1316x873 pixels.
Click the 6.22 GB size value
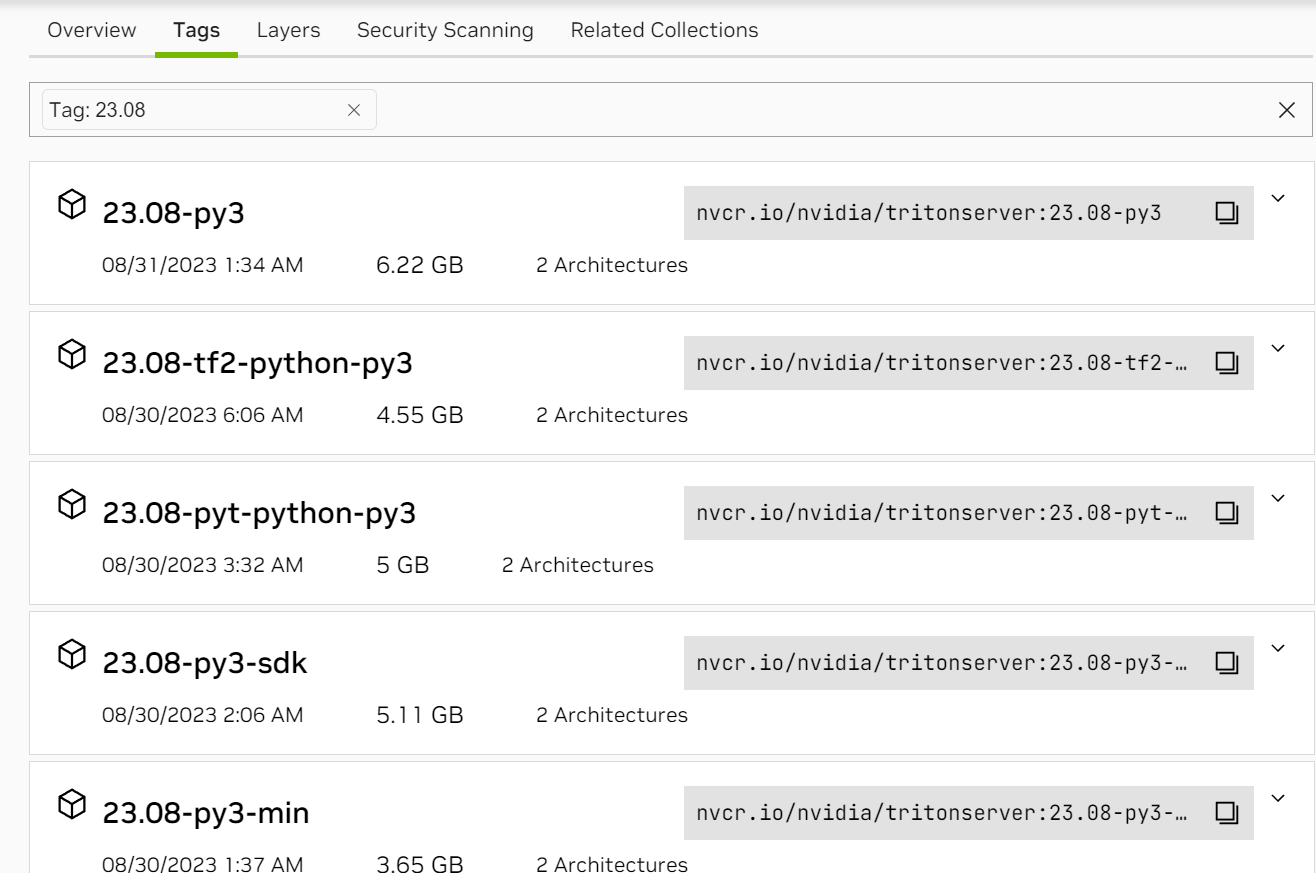(420, 266)
